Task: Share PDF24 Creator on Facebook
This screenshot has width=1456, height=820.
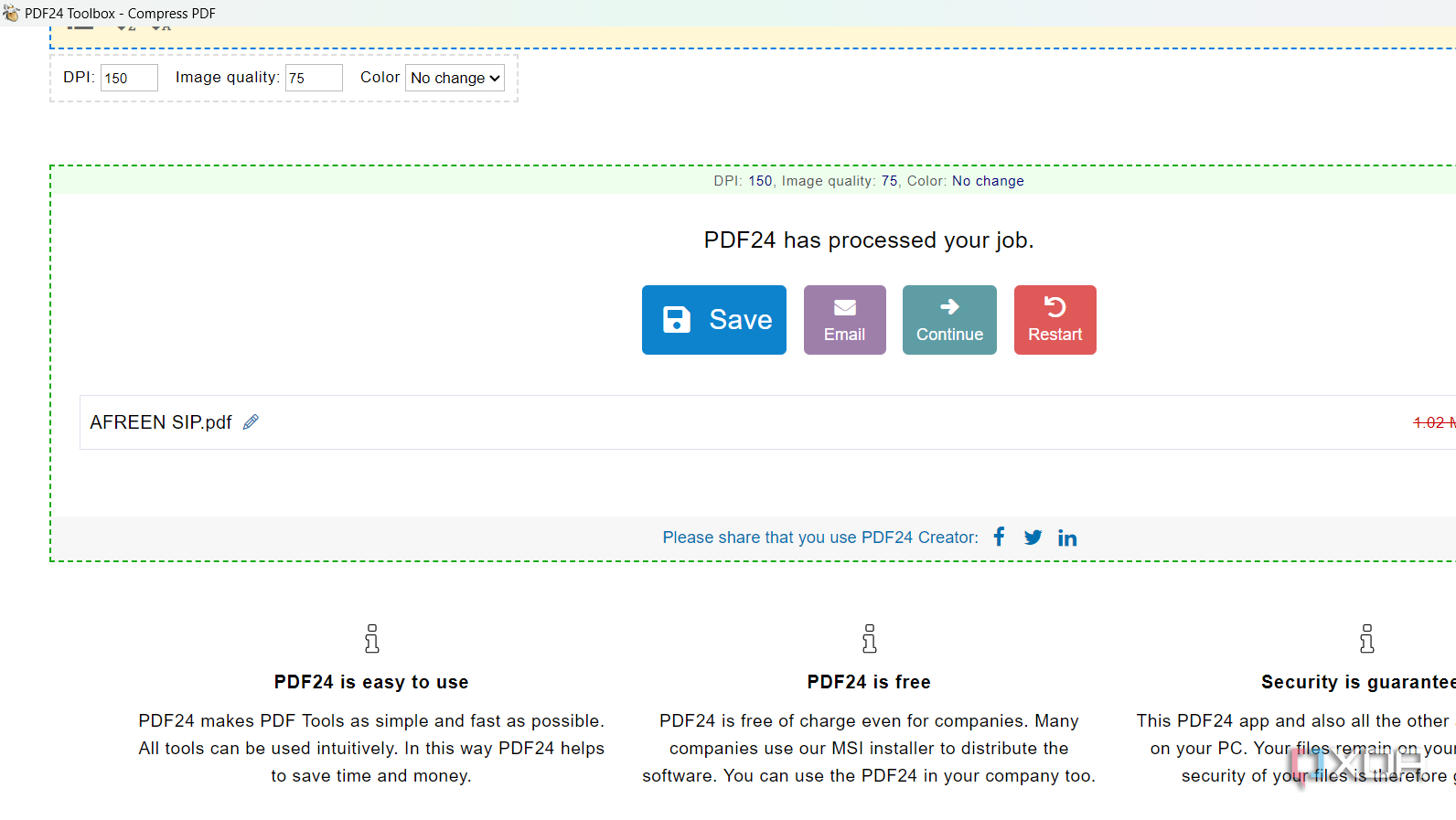Action: coord(1000,537)
